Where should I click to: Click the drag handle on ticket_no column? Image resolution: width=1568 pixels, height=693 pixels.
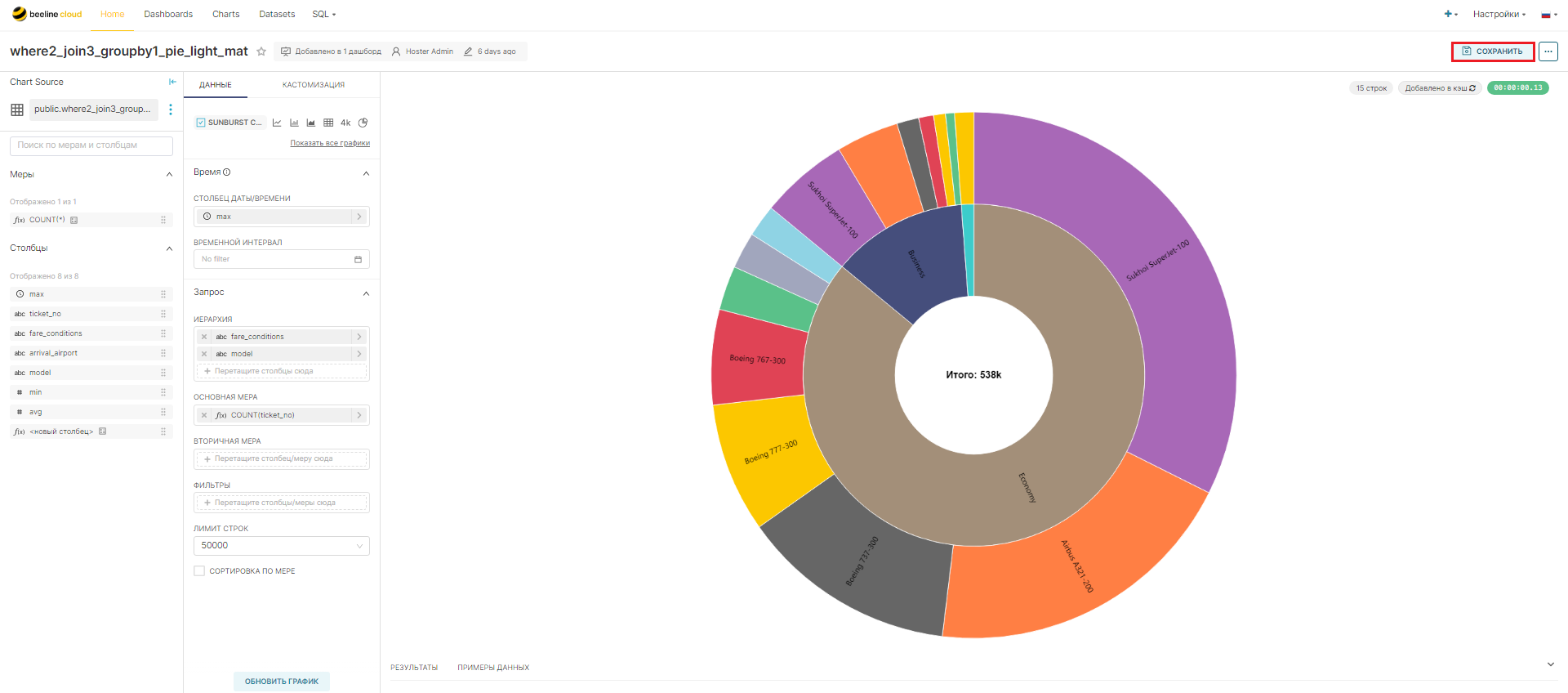163,314
